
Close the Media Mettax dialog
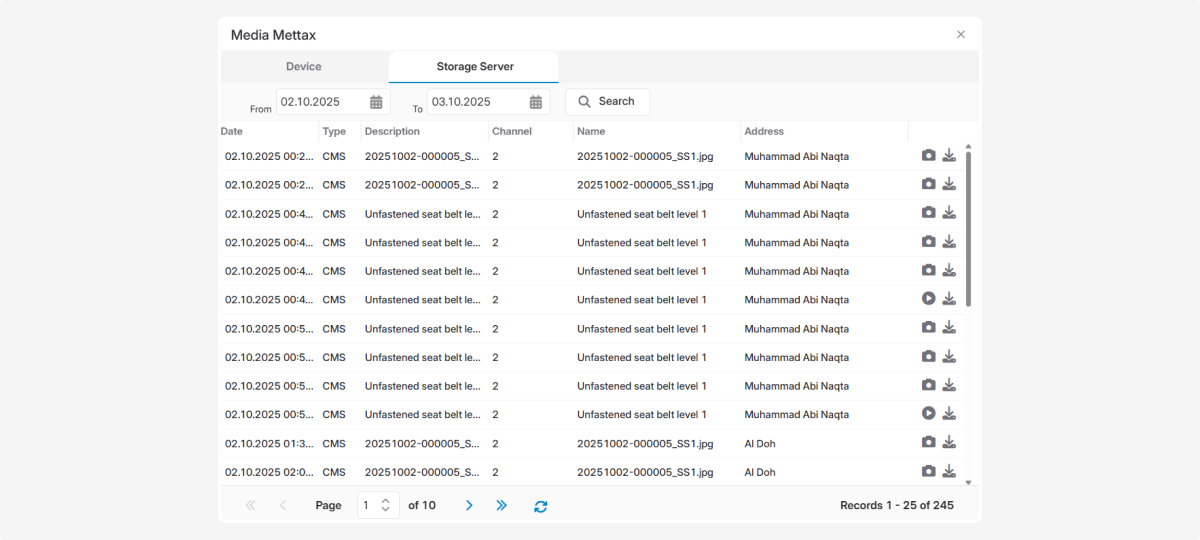(x=961, y=35)
